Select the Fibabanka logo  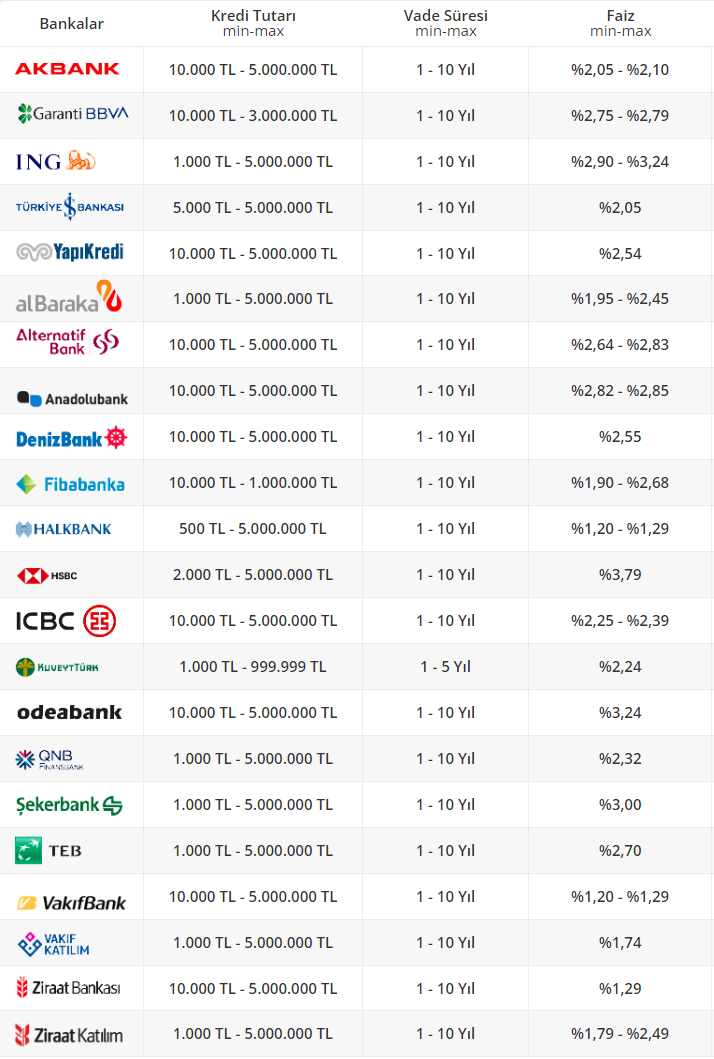click(70, 484)
